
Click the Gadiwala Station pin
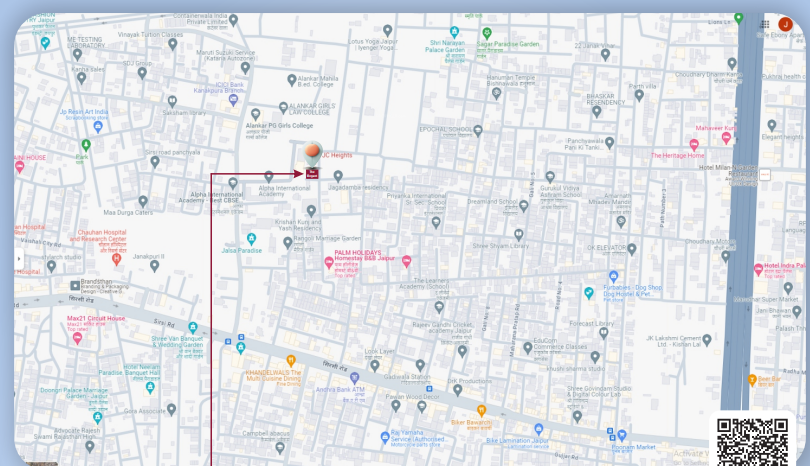(x=420, y=366)
